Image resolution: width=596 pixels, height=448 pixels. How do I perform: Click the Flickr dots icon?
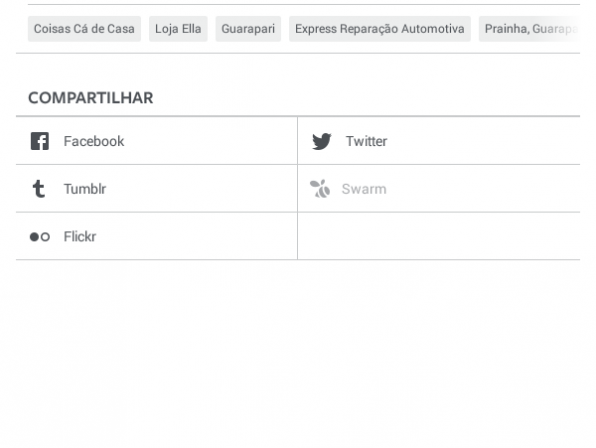(40, 237)
